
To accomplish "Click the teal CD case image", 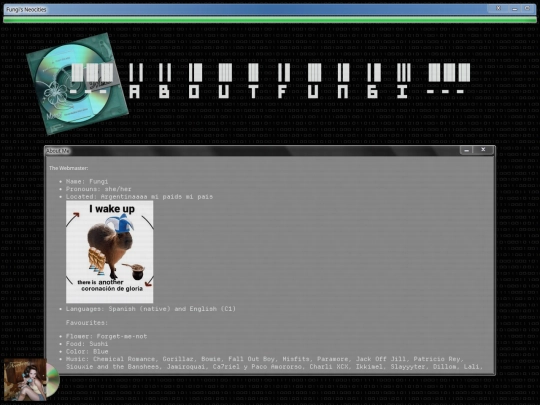I will (77, 84).
